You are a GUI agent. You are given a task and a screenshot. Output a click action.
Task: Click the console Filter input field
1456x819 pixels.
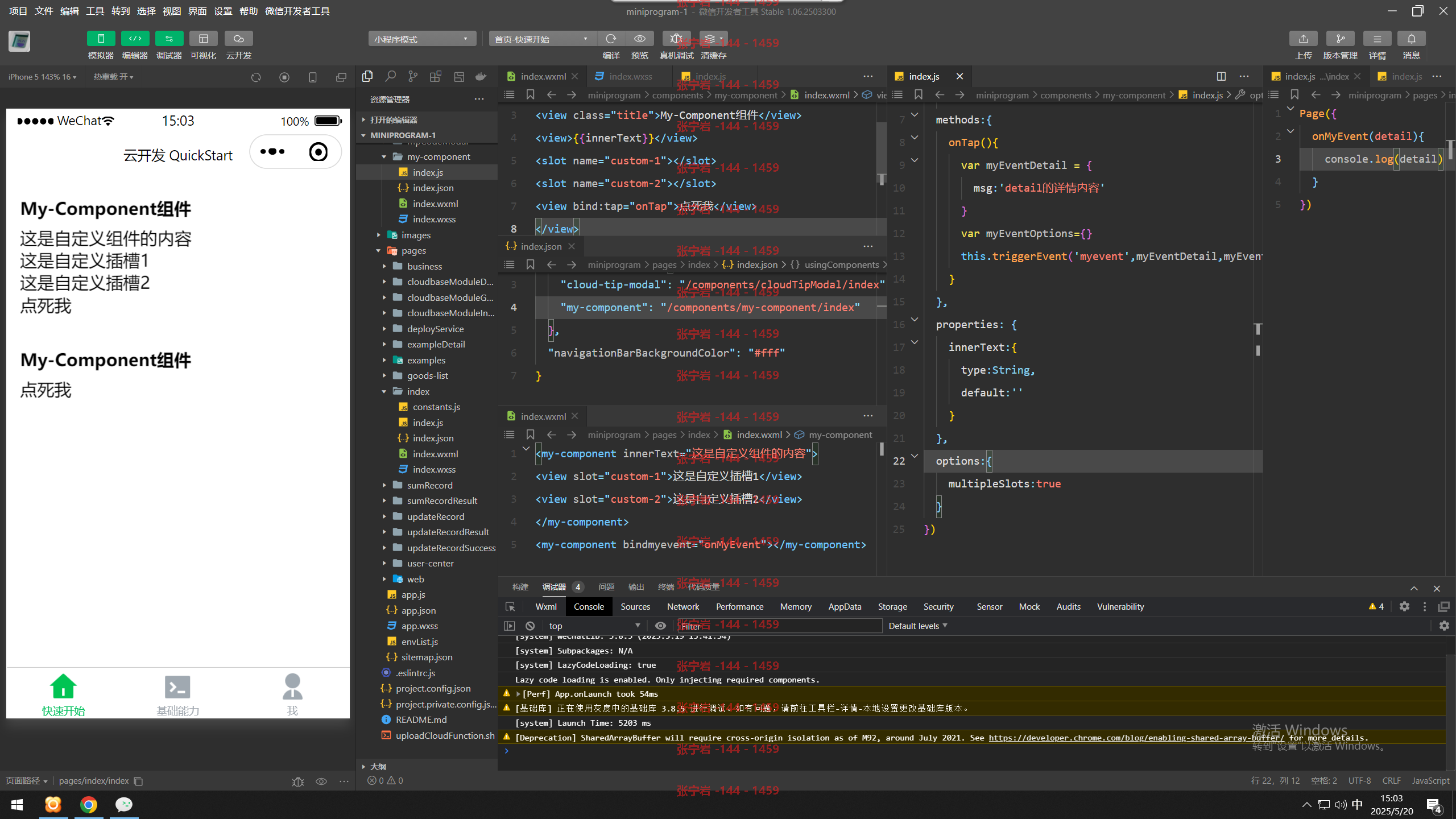[x=779, y=626]
